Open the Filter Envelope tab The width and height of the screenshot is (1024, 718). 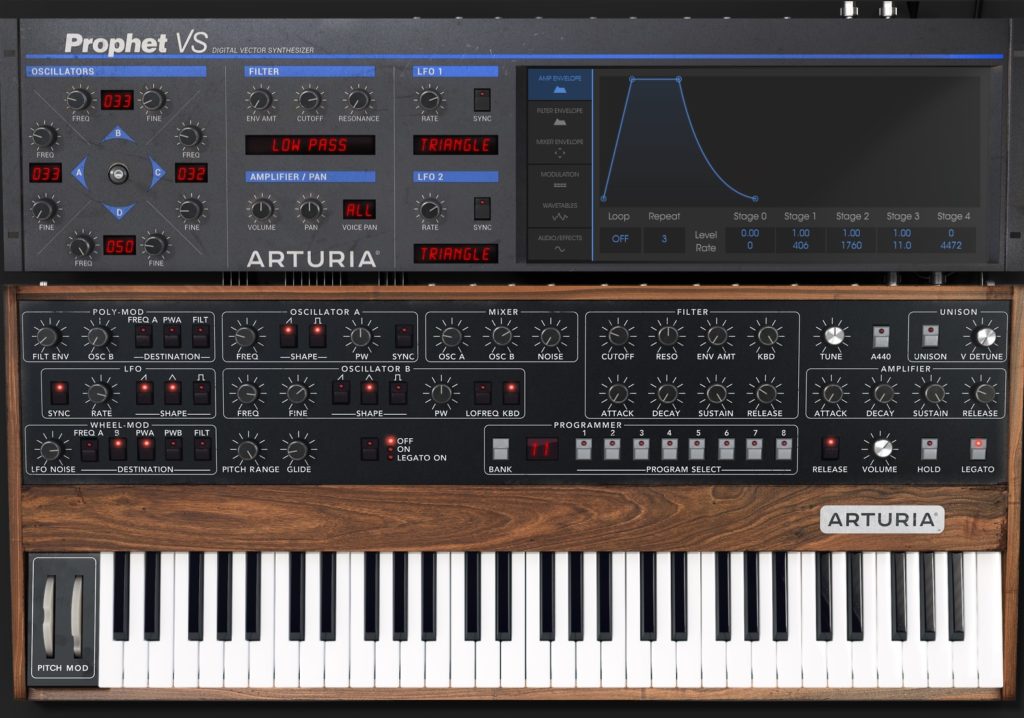pyautogui.click(x=560, y=116)
